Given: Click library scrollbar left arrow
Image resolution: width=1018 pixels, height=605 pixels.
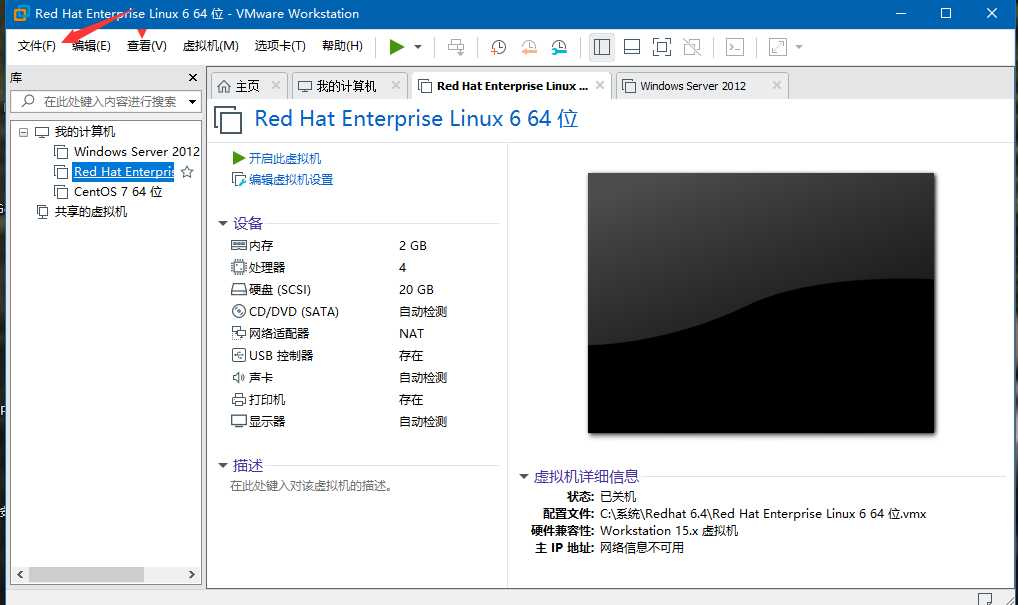Looking at the screenshot, I should [x=20, y=574].
